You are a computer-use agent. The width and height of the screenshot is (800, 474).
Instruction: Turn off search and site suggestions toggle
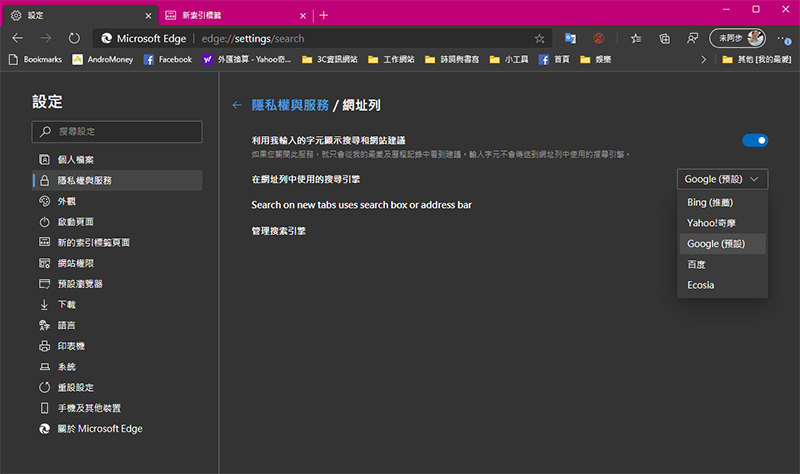(x=755, y=141)
